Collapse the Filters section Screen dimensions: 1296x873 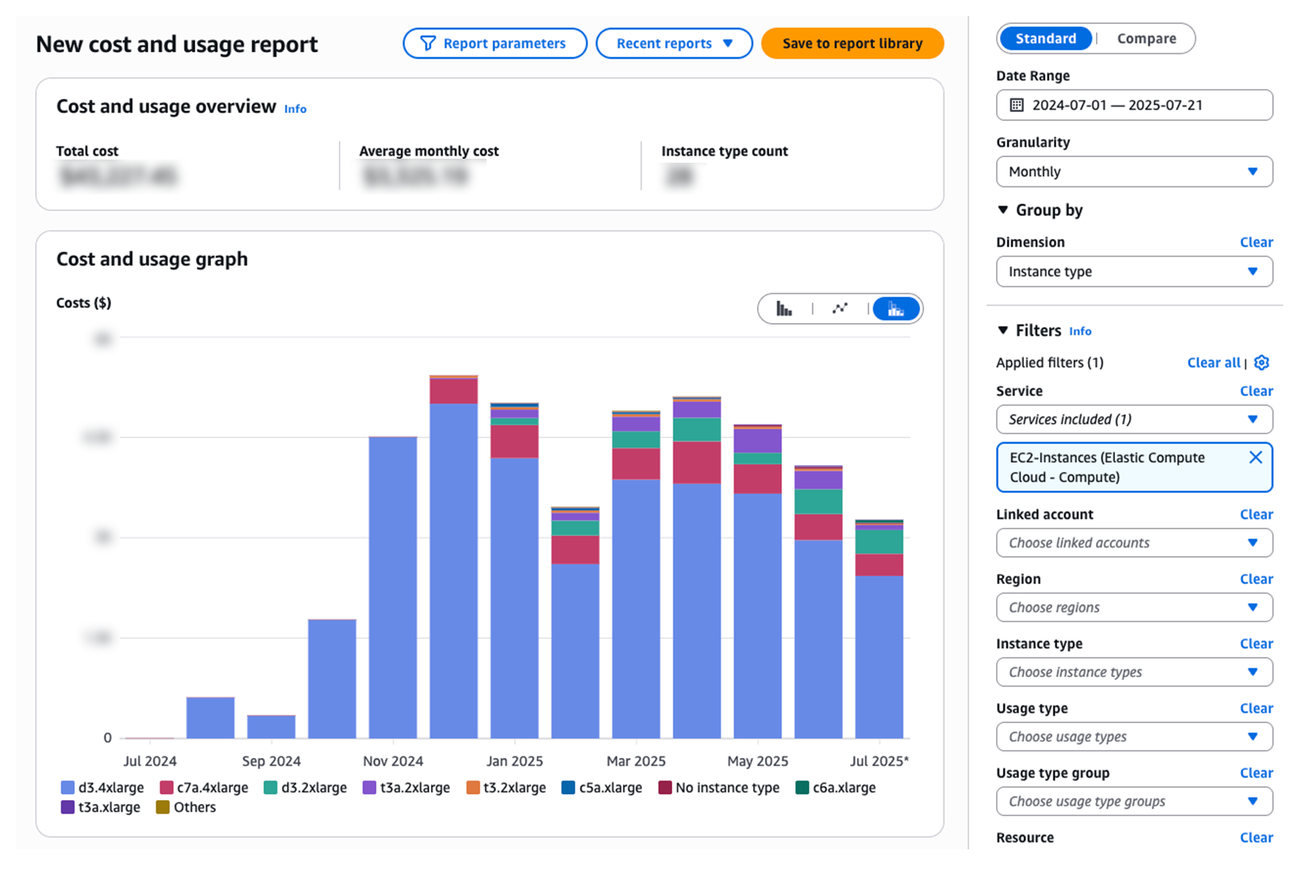[1003, 331]
